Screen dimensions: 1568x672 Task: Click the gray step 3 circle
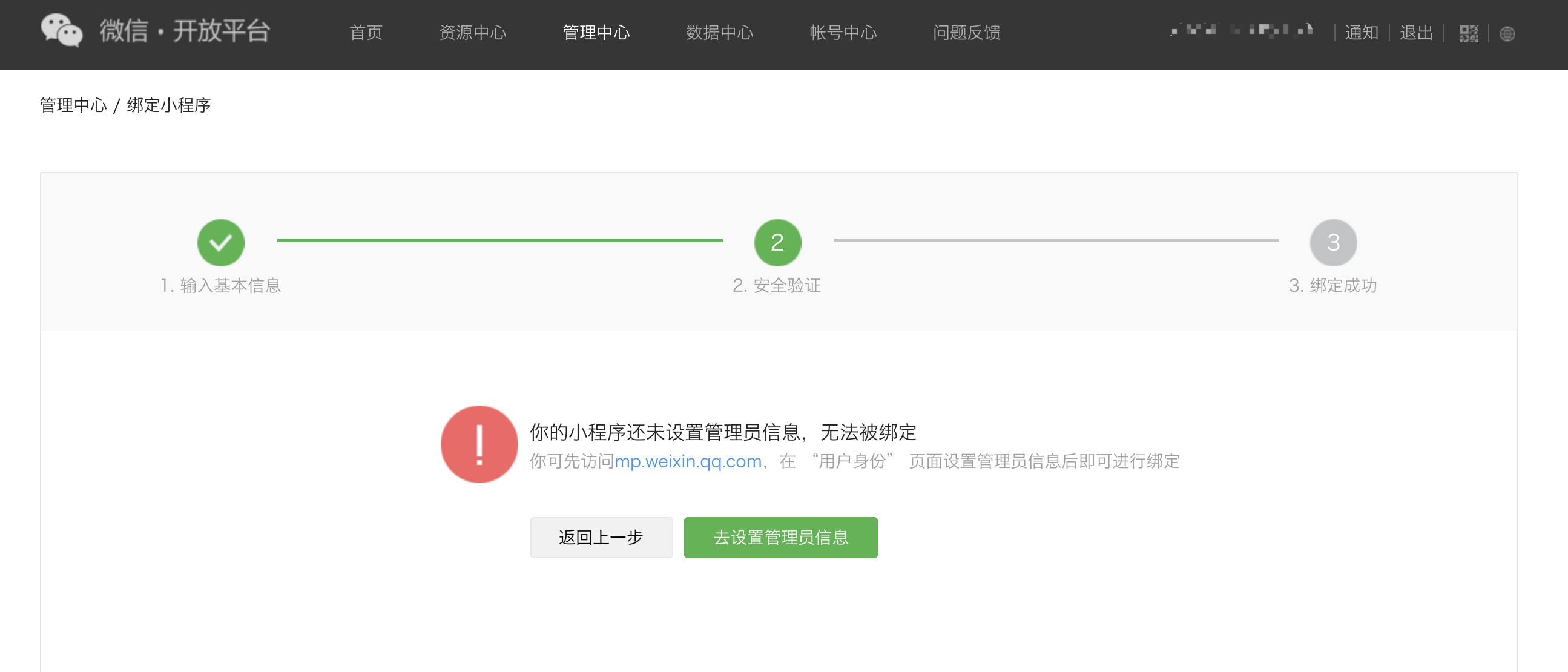[1333, 242]
